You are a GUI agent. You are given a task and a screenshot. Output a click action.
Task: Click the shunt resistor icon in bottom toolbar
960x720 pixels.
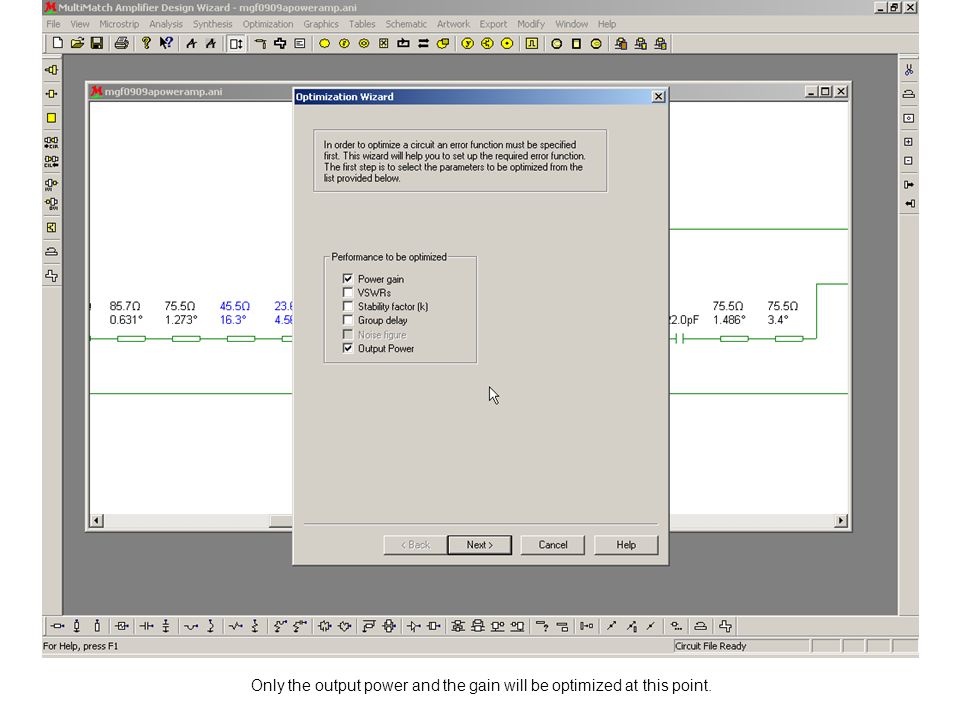[255, 626]
